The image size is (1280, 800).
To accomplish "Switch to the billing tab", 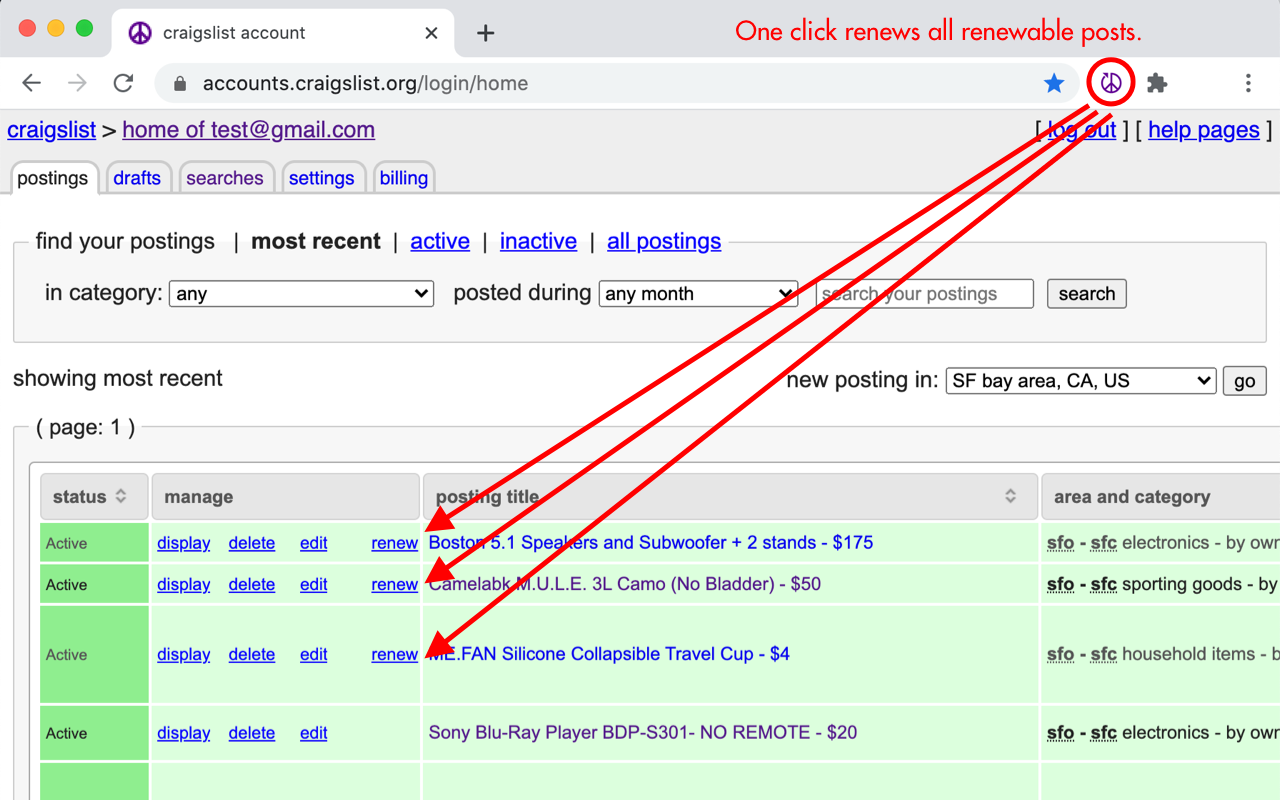I will coord(404,178).
